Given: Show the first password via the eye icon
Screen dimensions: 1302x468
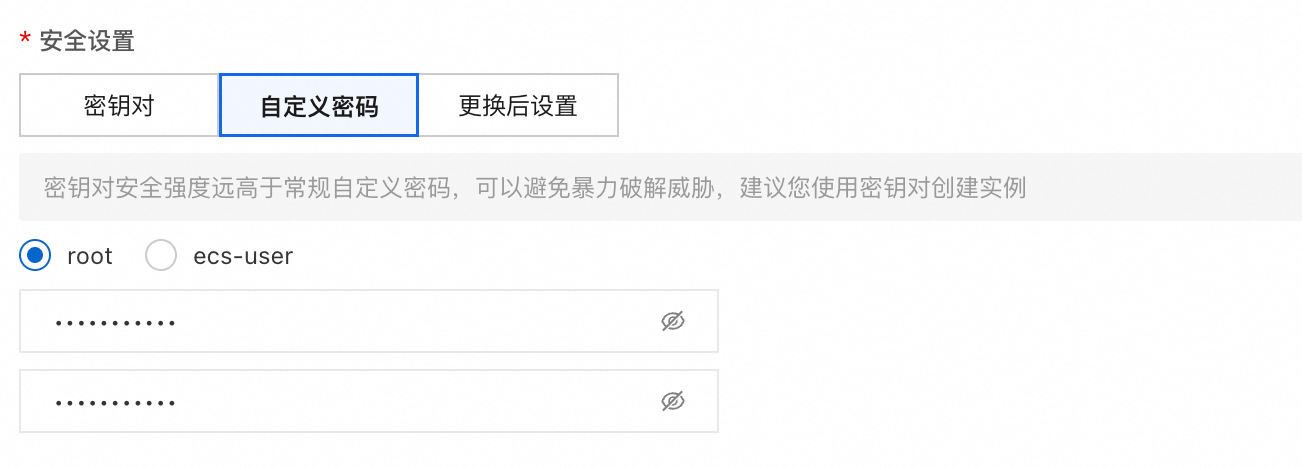Looking at the screenshot, I should [673, 321].
